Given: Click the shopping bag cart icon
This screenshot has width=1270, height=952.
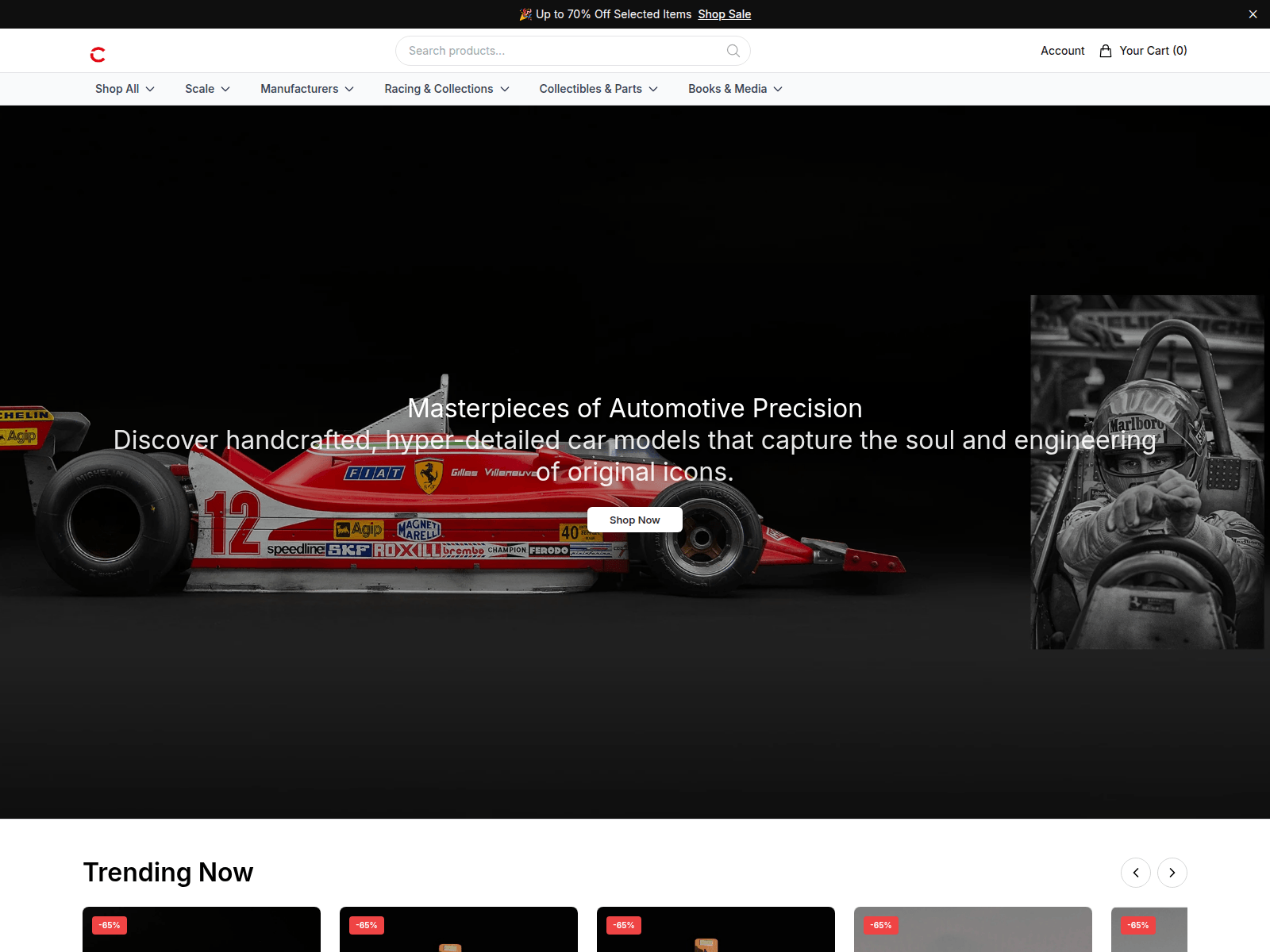Looking at the screenshot, I should [1105, 51].
